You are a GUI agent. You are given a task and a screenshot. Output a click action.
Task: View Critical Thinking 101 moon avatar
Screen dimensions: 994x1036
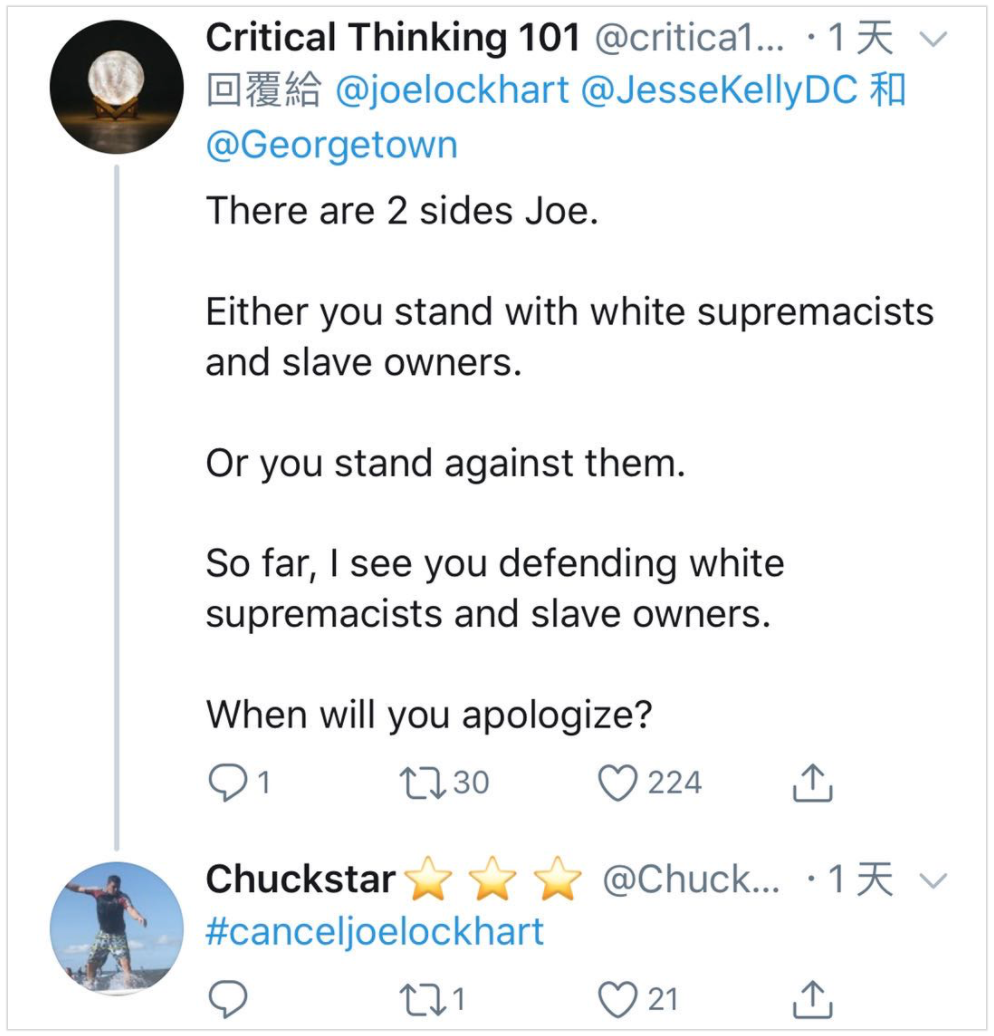117,87
